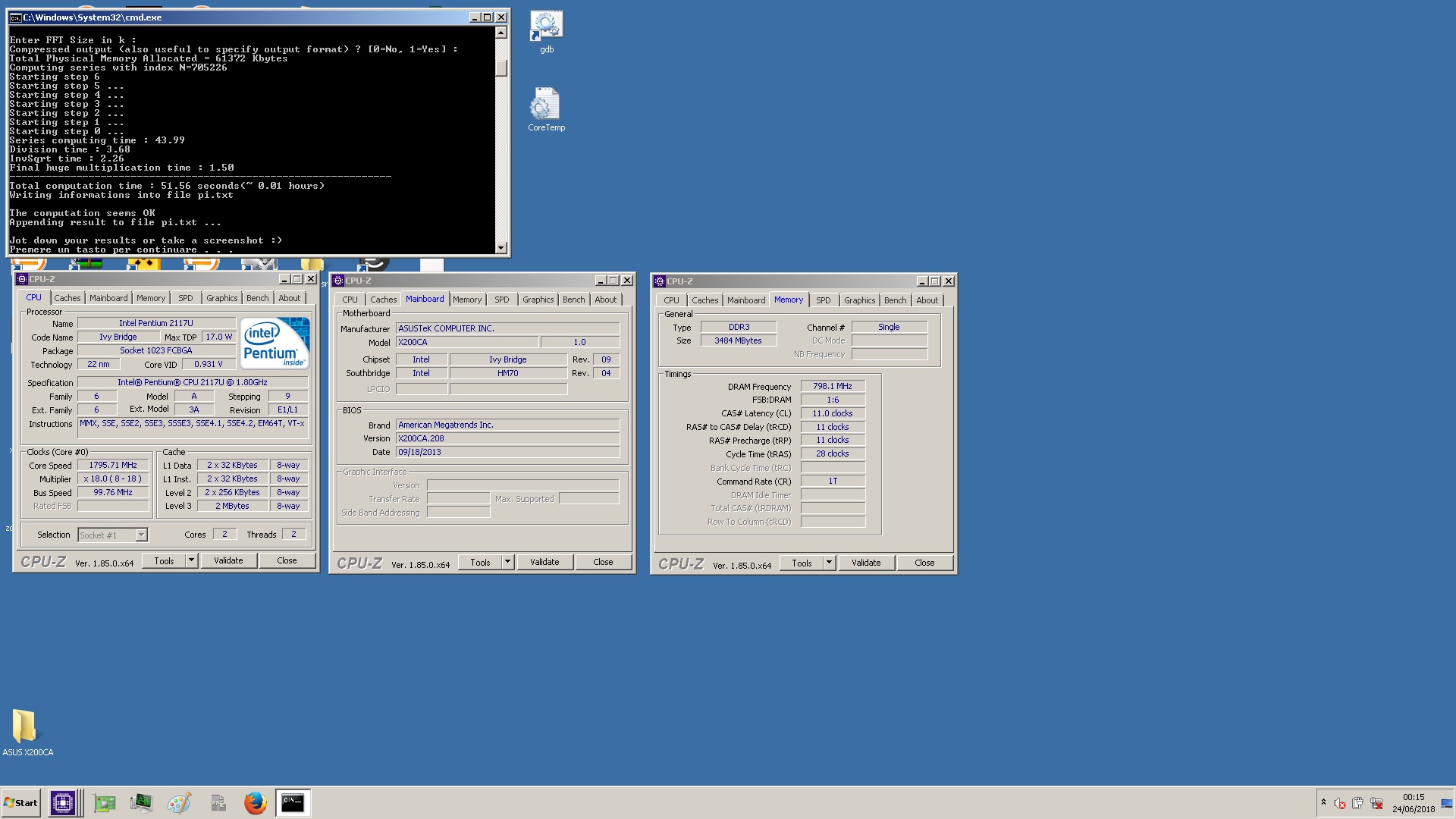
Task: Switch to Memory tab in first CPU-Z window
Action: (x=151, y=298)
